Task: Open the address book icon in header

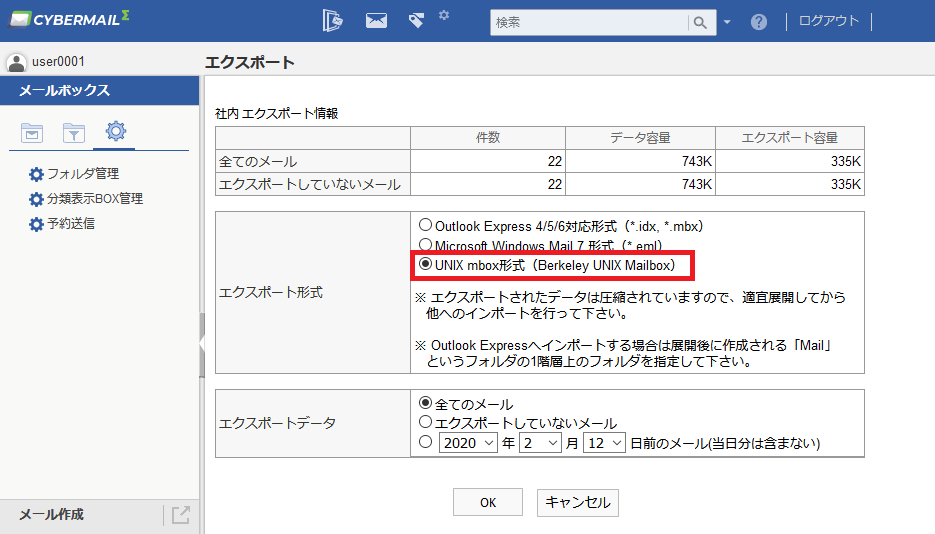Action: click(332, 21)
